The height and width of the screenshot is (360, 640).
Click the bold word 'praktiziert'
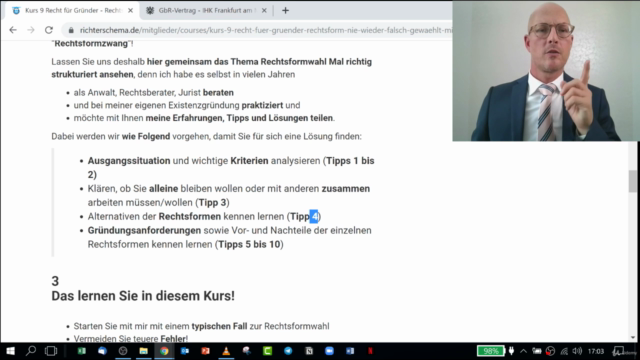click(x=262, y=105)
